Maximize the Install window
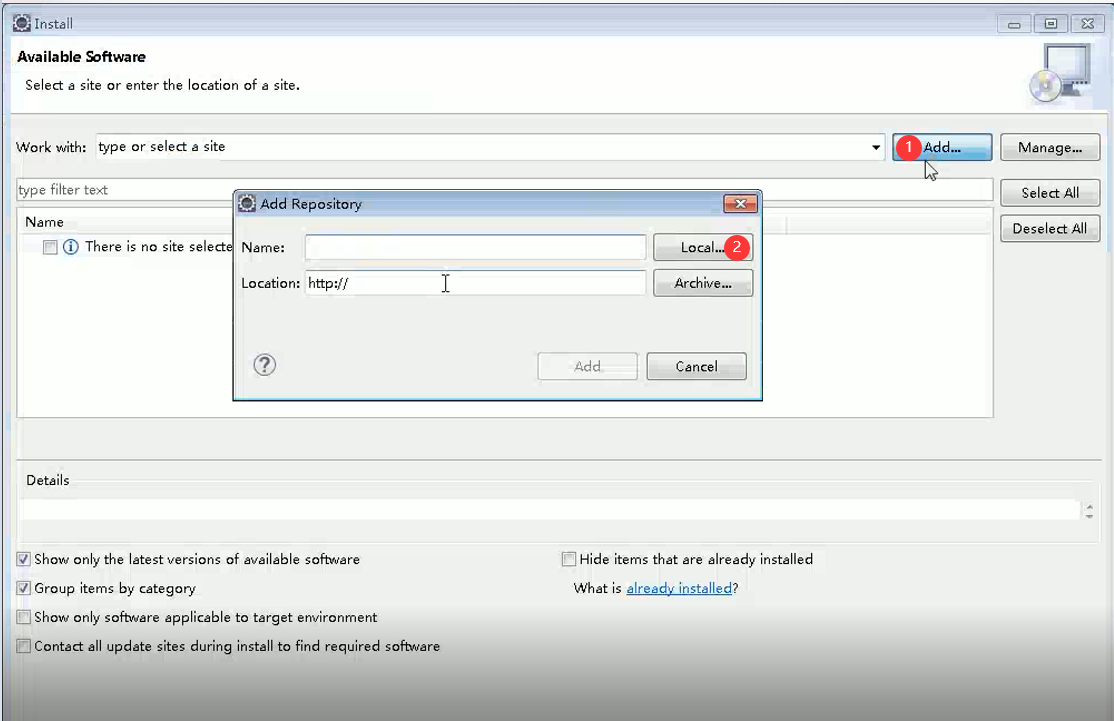This screenshot has height=721, width=1114. pyautogui.click(x=1051, y=24)
